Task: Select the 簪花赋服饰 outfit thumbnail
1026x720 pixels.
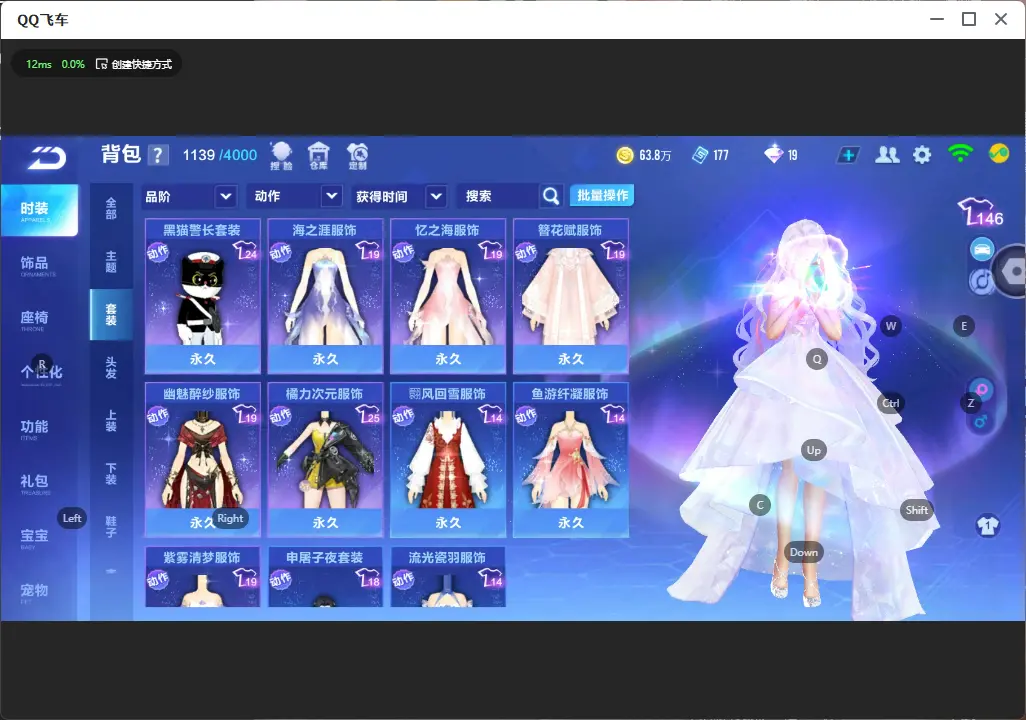Action: click(x=571, y=296)
